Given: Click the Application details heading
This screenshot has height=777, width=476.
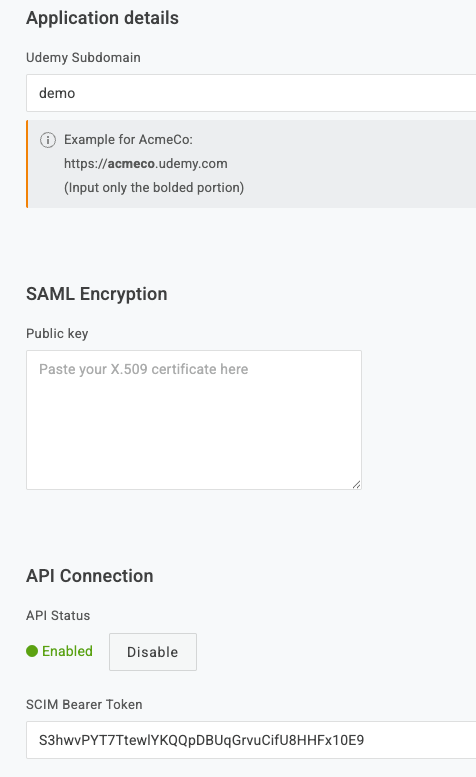Looking at the screenshot, I should [102, 18].
